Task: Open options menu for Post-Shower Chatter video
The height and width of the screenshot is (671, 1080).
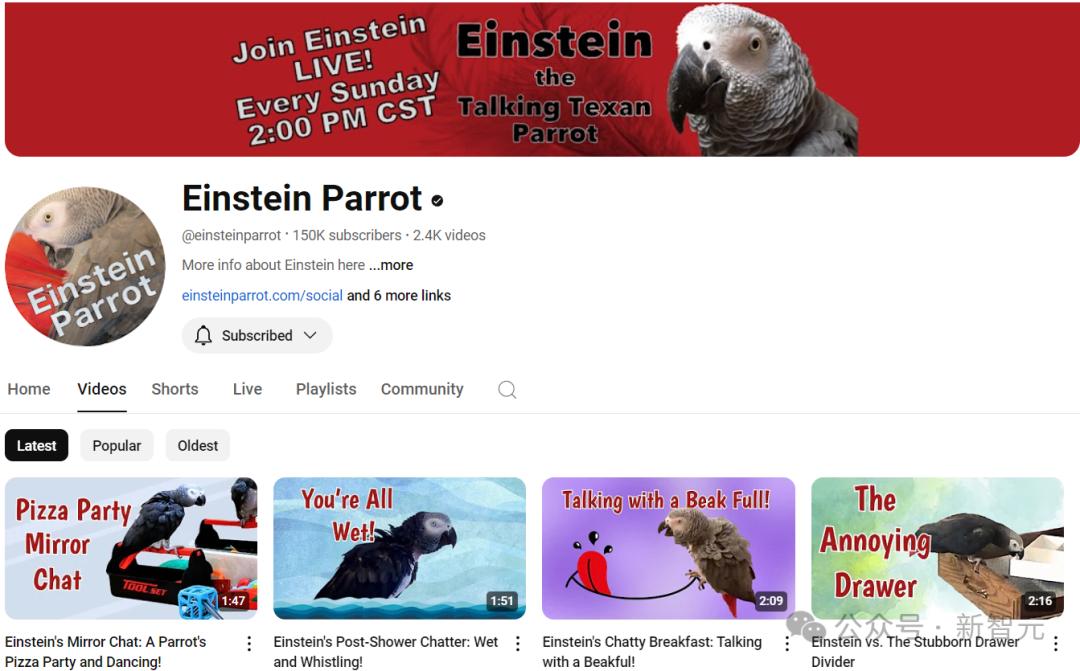Action: [517, 643]
